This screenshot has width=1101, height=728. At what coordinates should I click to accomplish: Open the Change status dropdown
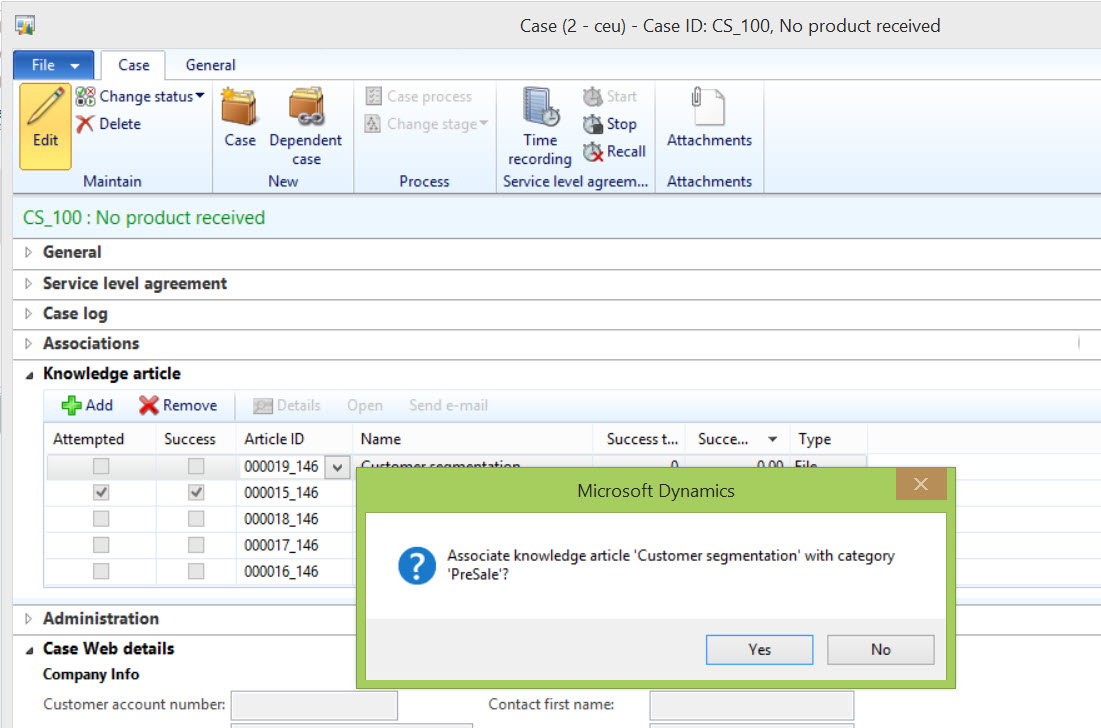click(140, 96)
